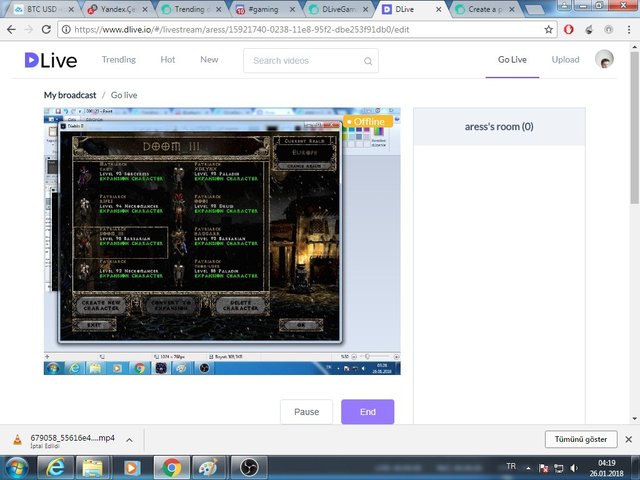This screenshot has width=640, height=480.
Task: Click the Search videos input field
Action: click(303, 61)
